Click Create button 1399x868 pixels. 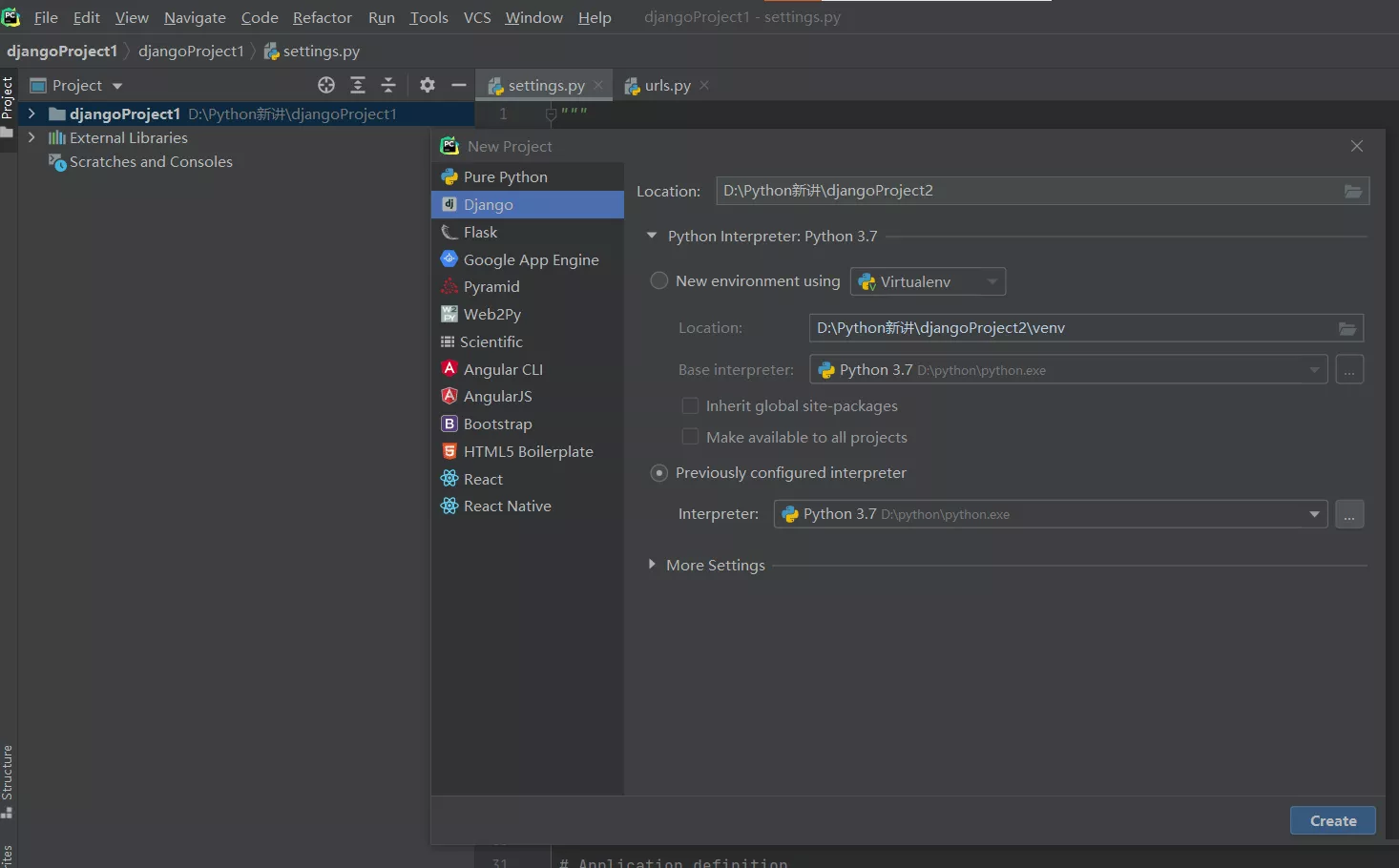[1332, 820]
